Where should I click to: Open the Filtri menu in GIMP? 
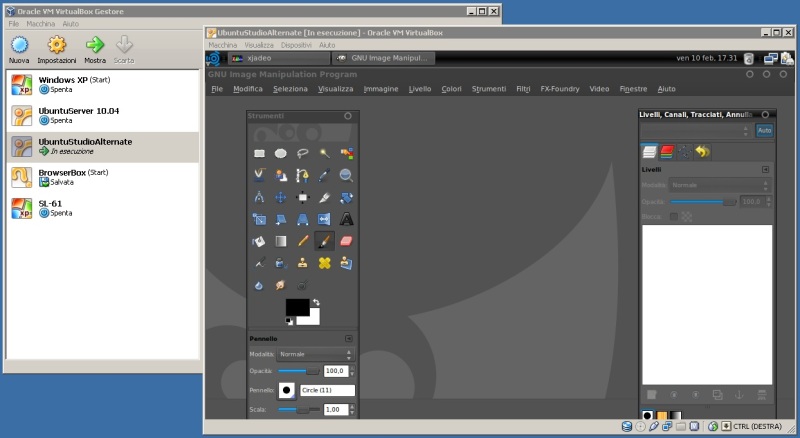[523, 89]
